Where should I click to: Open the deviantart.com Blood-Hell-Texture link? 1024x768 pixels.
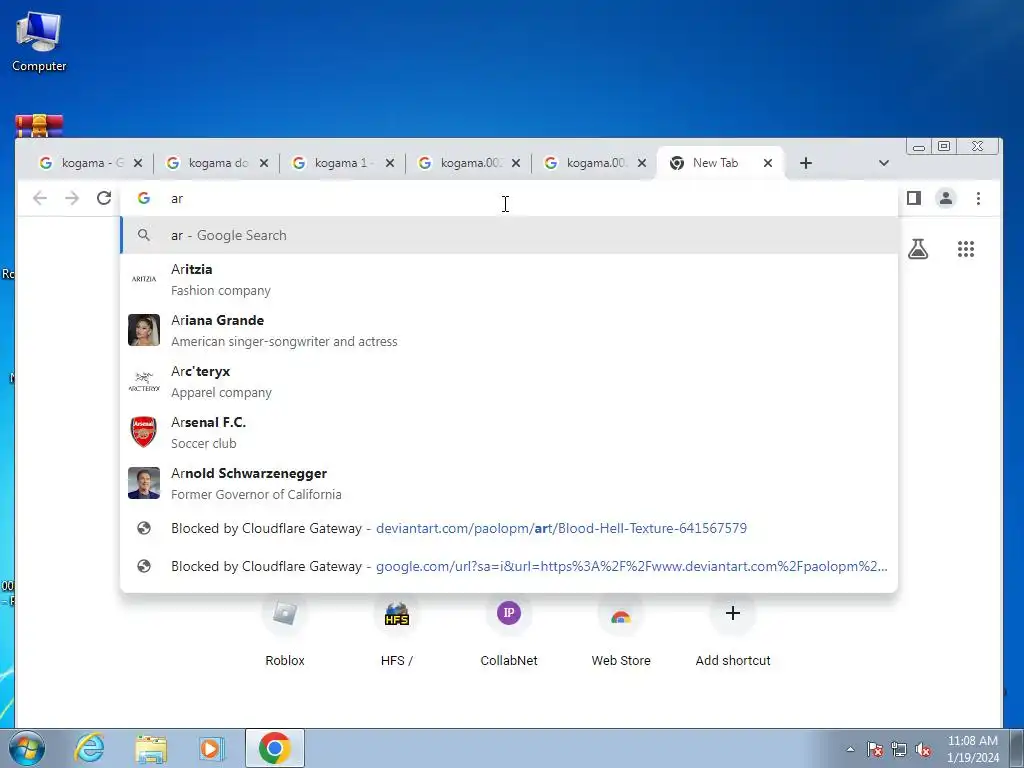click(509, 528)
